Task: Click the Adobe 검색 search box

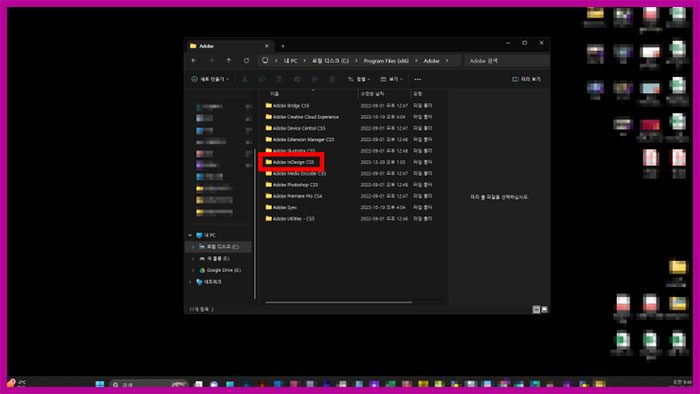Action: pyautogui.click(x=506, y=61)
